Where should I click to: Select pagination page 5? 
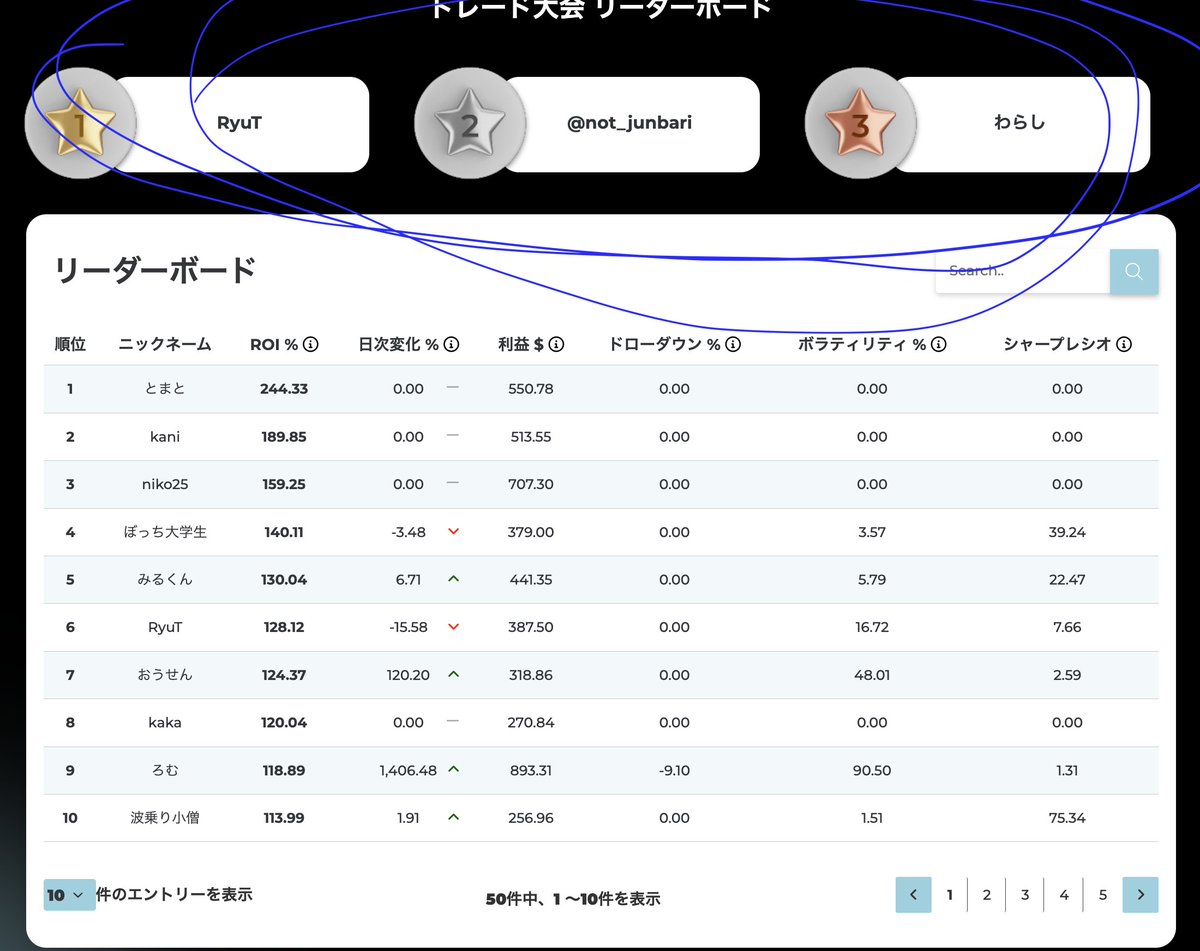pyautogui.click(x=1103, y=895)
